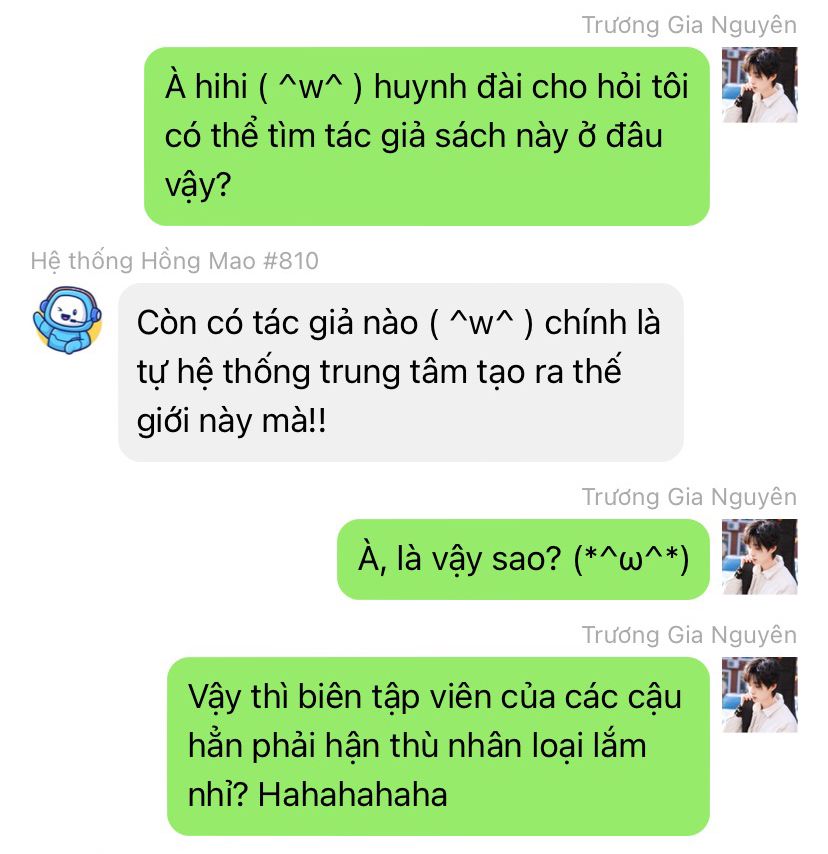Click "giới này mà!!" text in the gray bubble

click(x=232, y=422)
